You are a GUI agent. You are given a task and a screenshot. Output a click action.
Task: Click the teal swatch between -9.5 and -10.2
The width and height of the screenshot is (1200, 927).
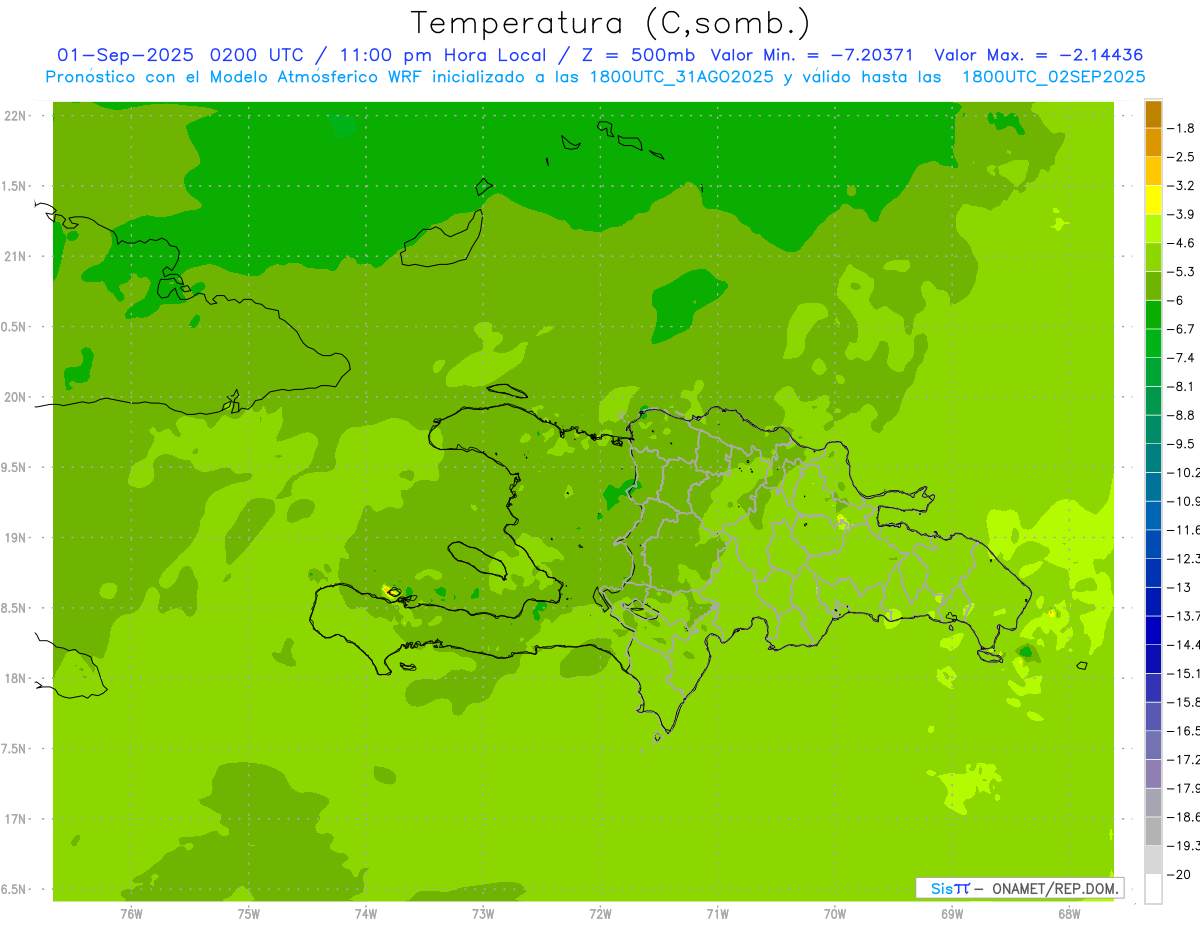[1153, 458]
